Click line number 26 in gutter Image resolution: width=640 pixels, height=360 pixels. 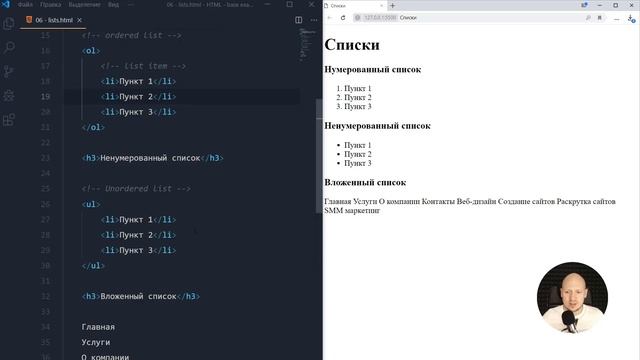(45, 204)
